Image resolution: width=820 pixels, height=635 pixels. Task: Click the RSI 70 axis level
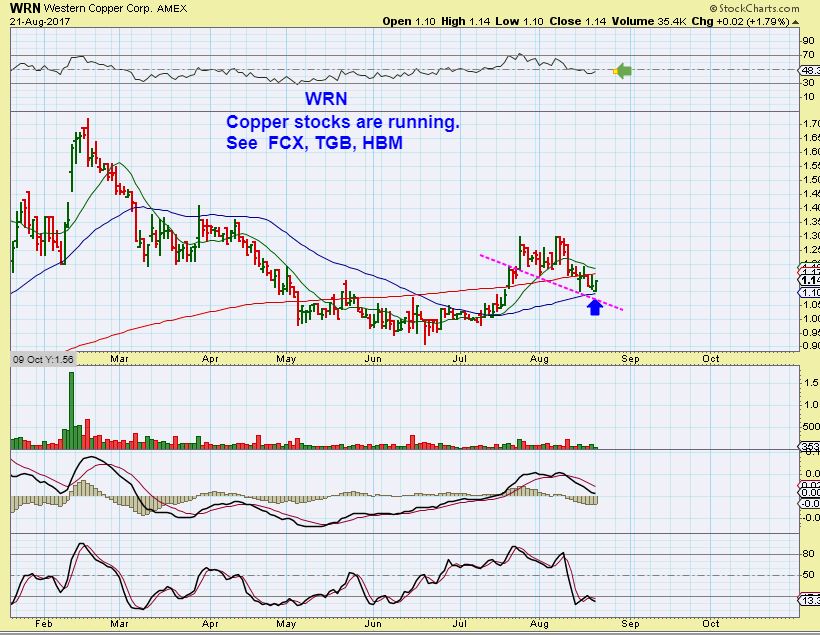click(808, 55)
